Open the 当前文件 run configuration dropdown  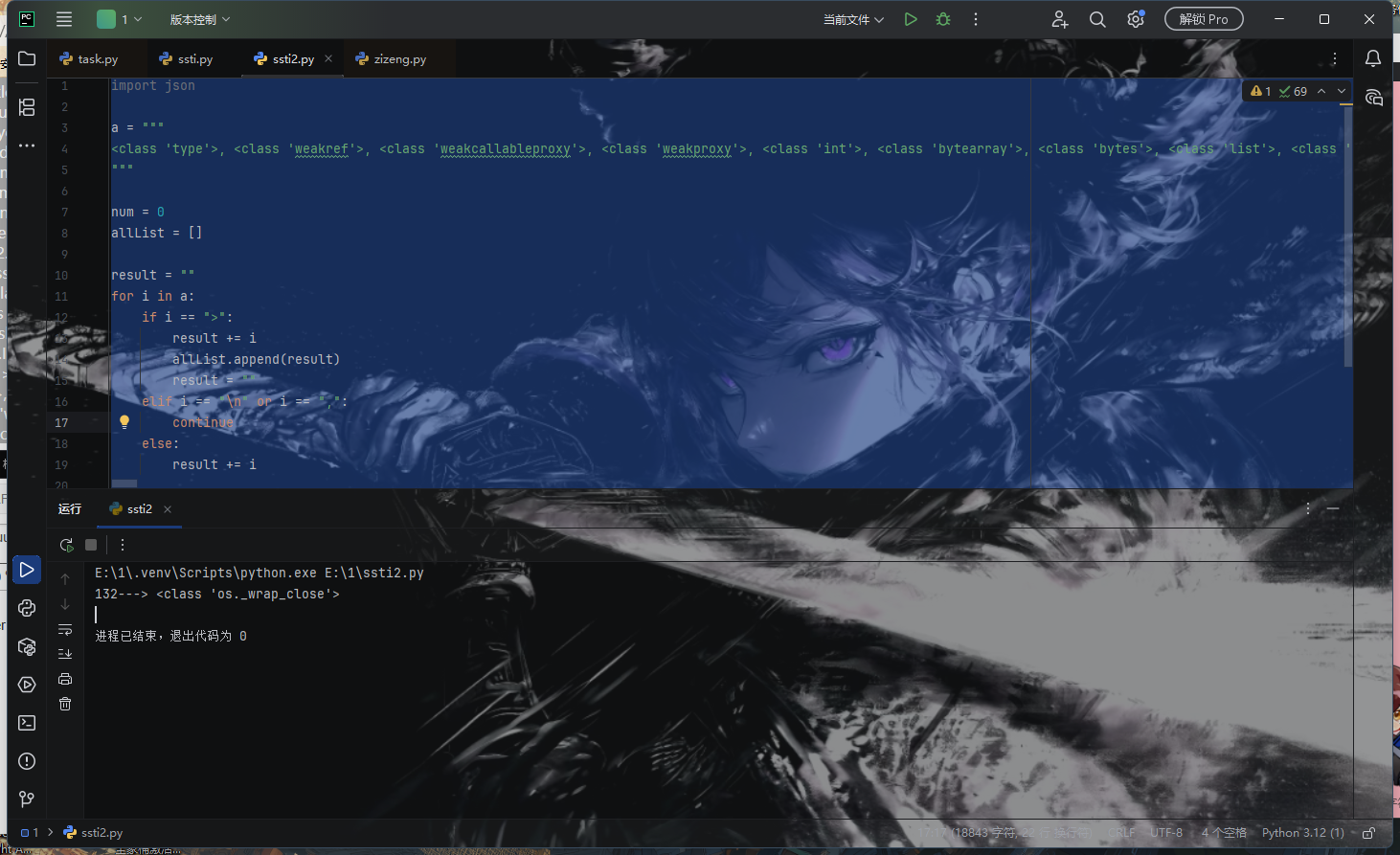pyautogui.click(x=853, y=19)
